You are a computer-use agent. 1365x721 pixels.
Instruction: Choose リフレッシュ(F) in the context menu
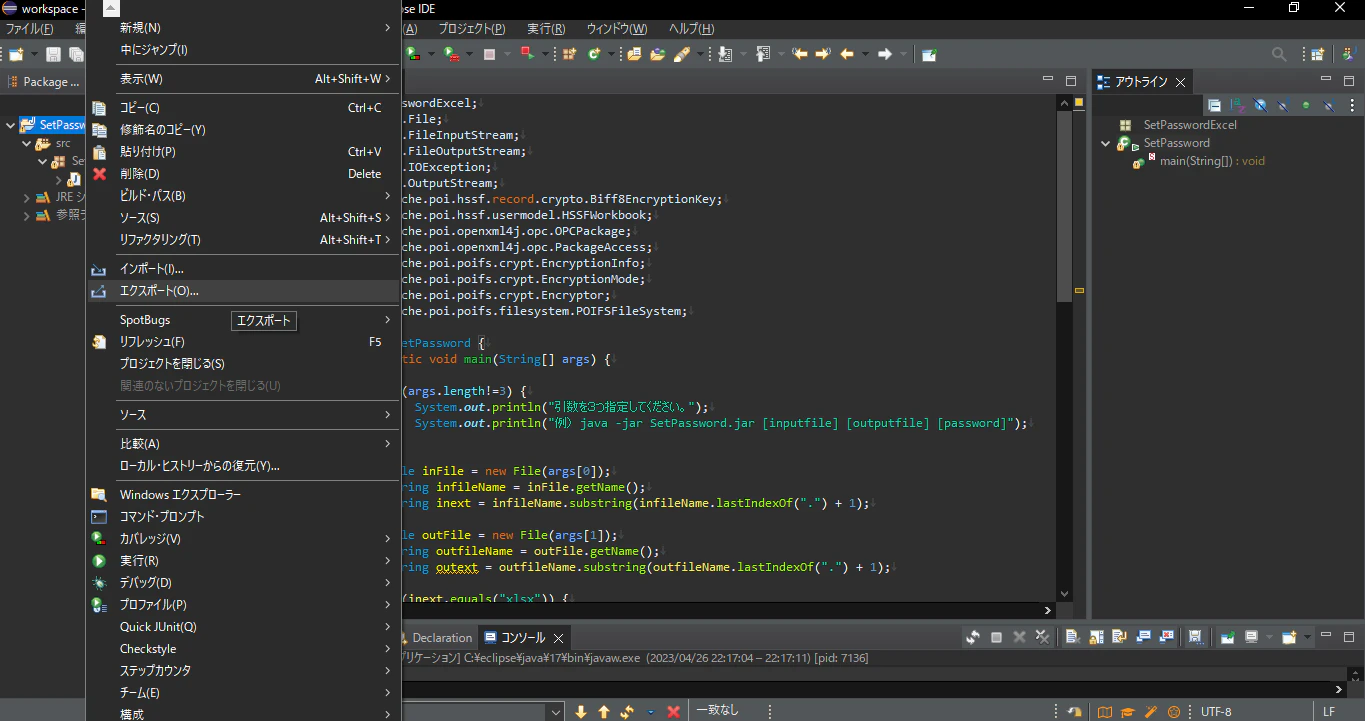pyautogui.click(x=152, y=342)
